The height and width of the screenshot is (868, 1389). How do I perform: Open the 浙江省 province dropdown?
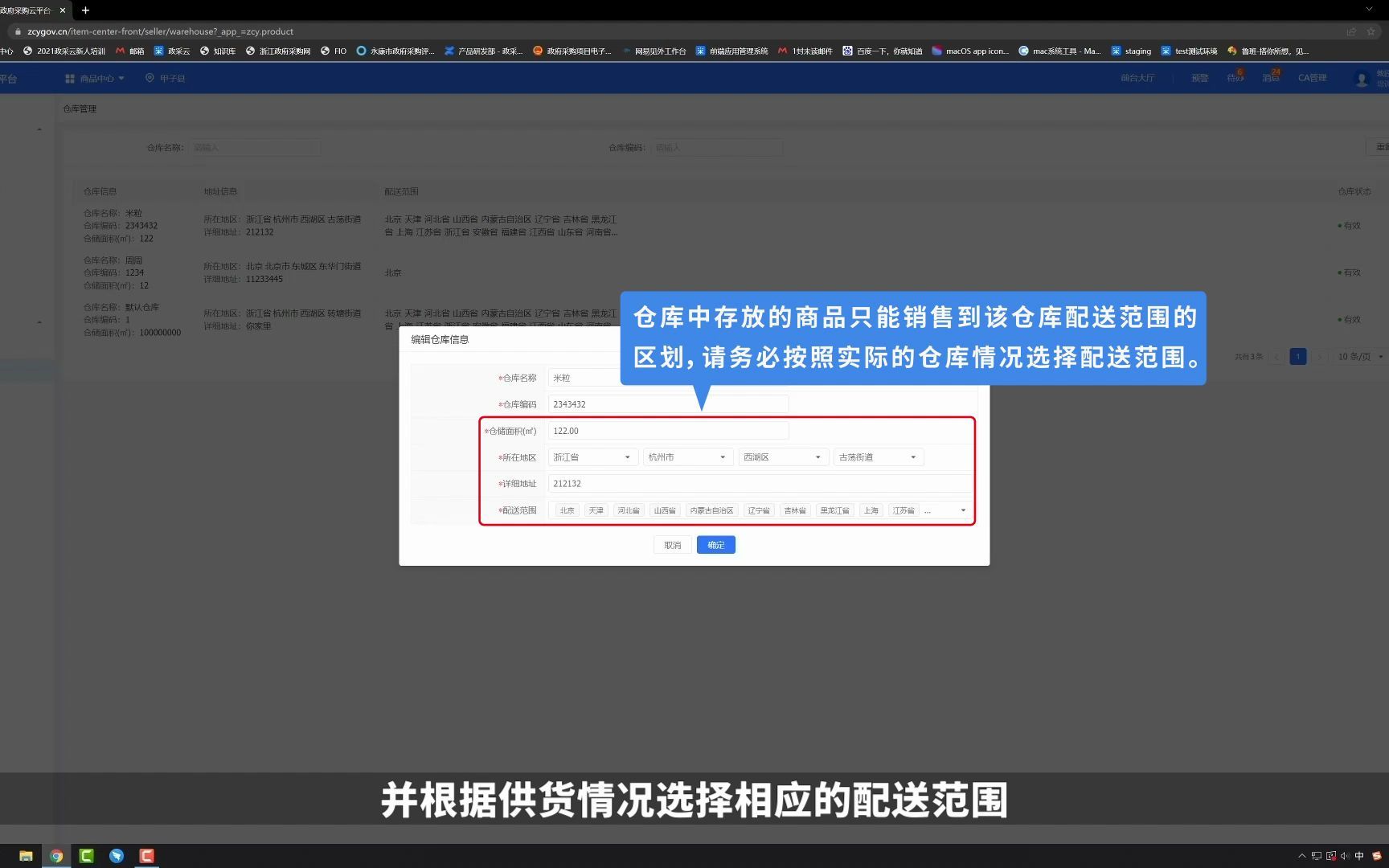point(593,457)
